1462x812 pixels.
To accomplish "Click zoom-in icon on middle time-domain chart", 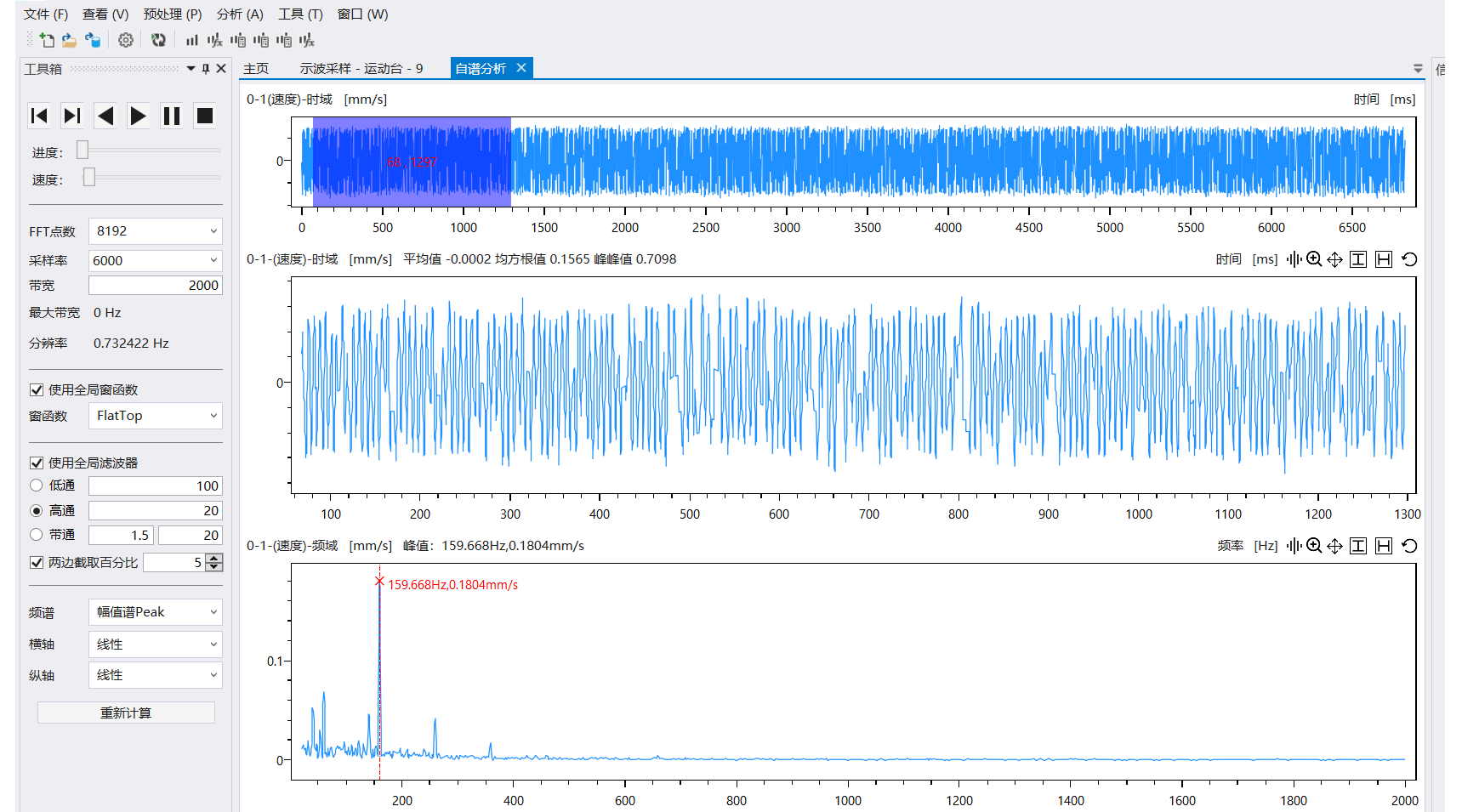I will (1314, 259).
